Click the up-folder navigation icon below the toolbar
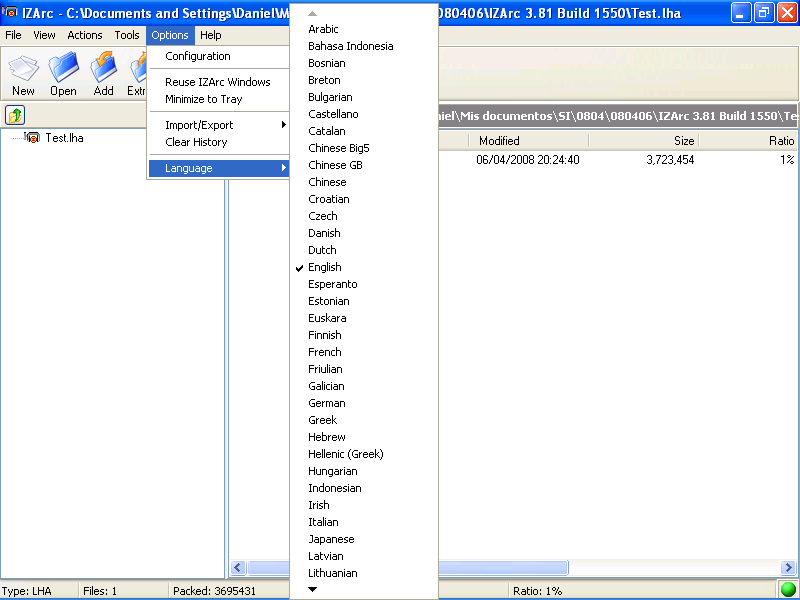The height and width of the screenshot is (600, 800). [x=14, y=115]
